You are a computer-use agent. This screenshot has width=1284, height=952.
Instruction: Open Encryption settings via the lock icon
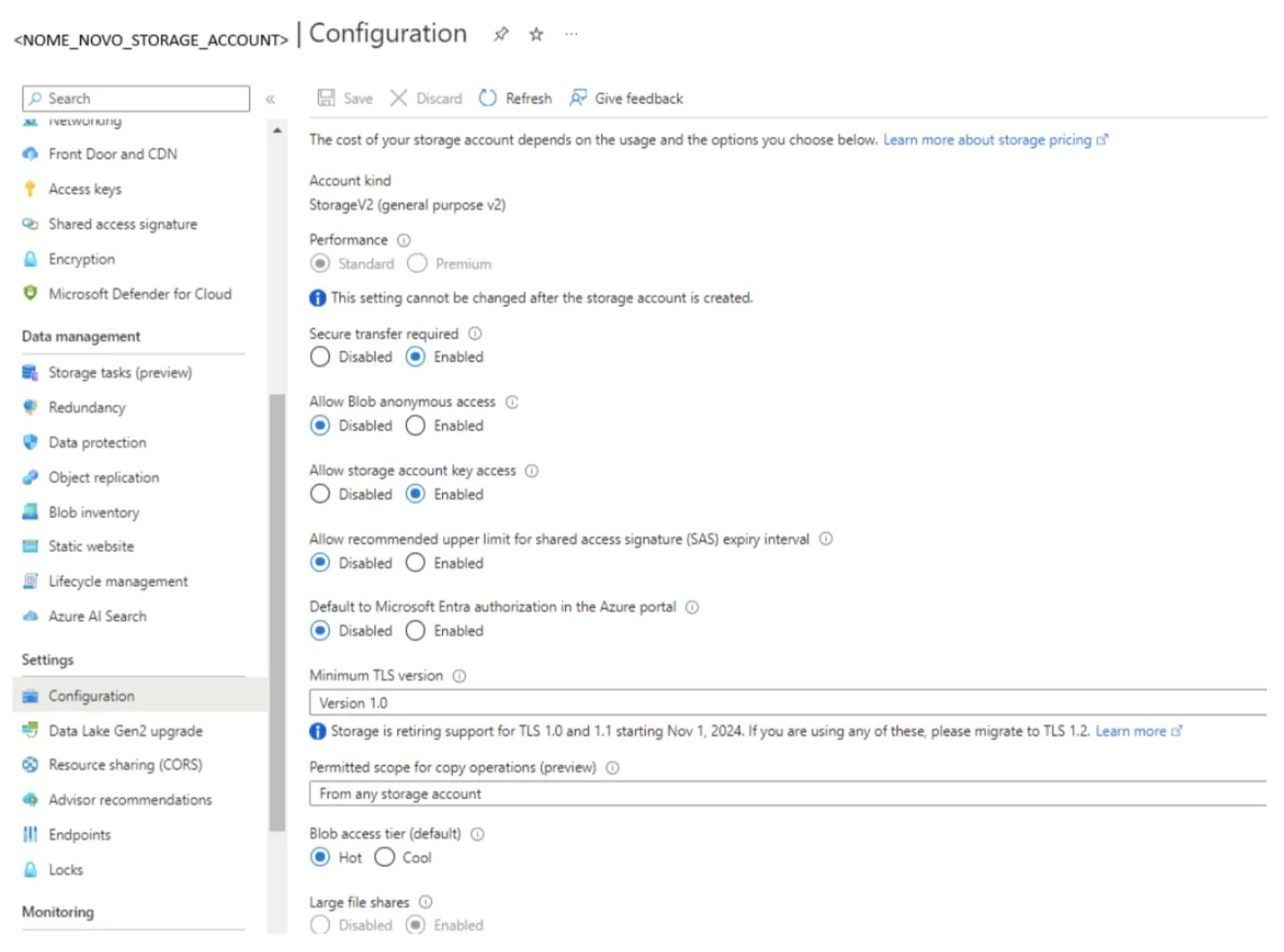[31, 259]
